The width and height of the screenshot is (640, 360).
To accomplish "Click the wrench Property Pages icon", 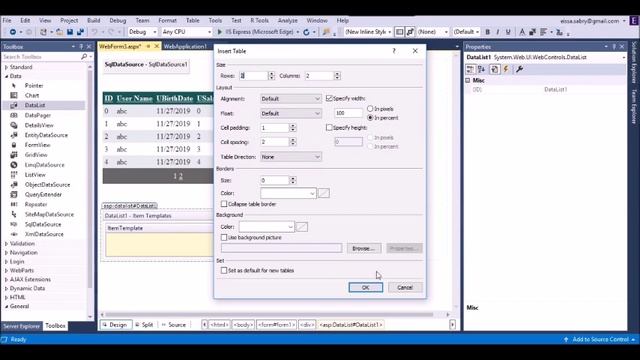I will (x=519, y=69).
